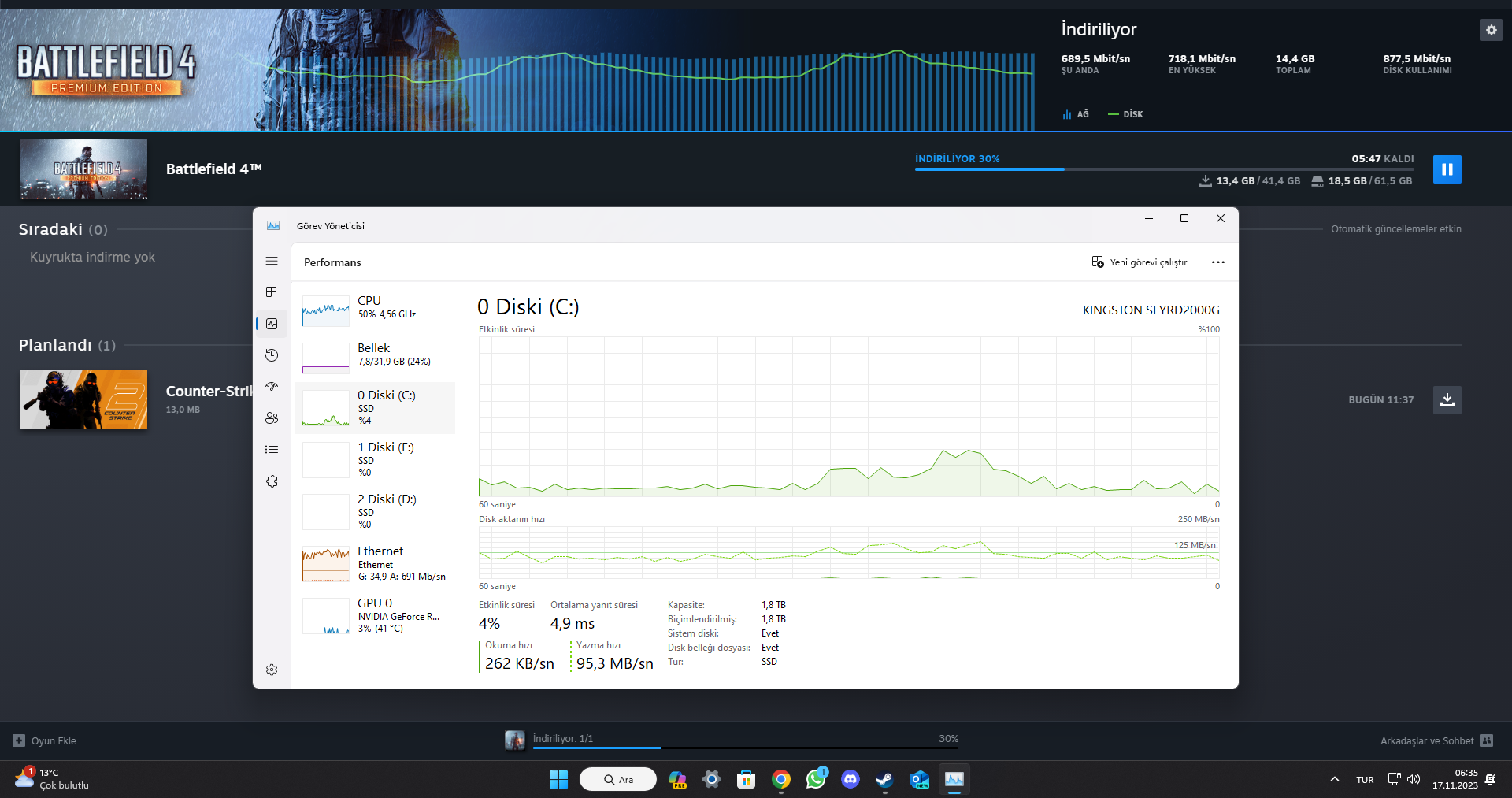Click Task Manager icon in taskbar

954,780
